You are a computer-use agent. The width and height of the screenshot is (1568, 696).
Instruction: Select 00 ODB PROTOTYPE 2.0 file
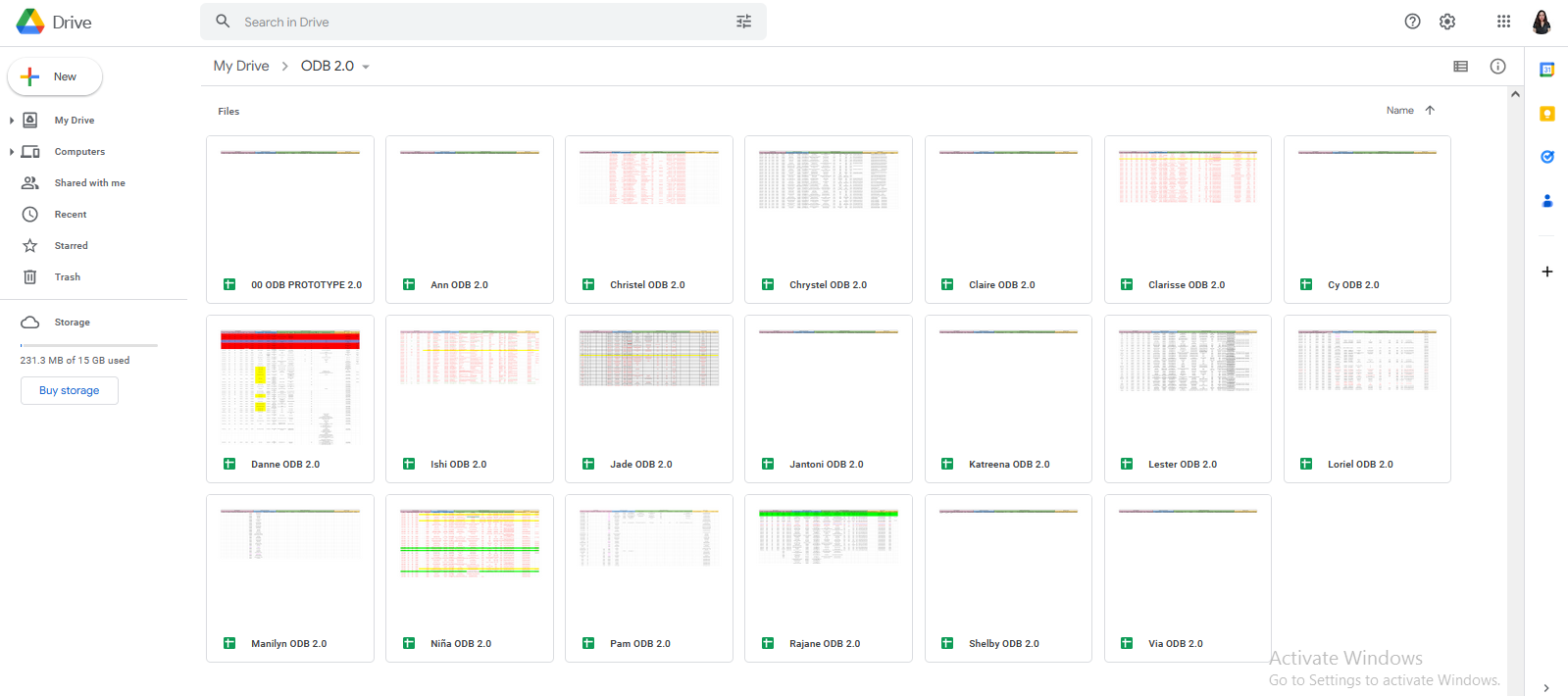[290, 220]
